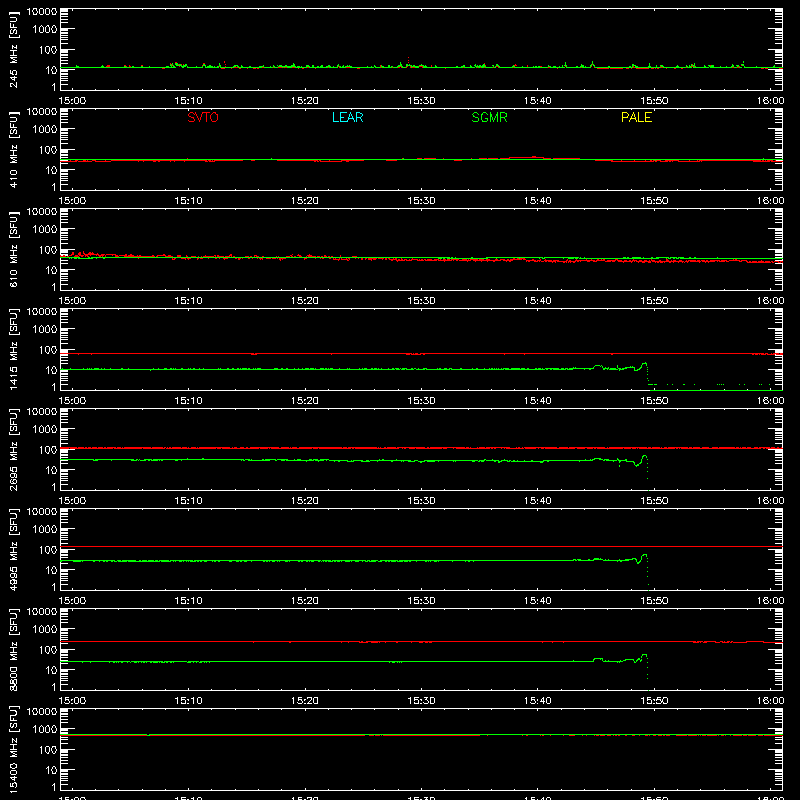Click 10000 y-axis value on 245 MHz plot

point(42,12)
